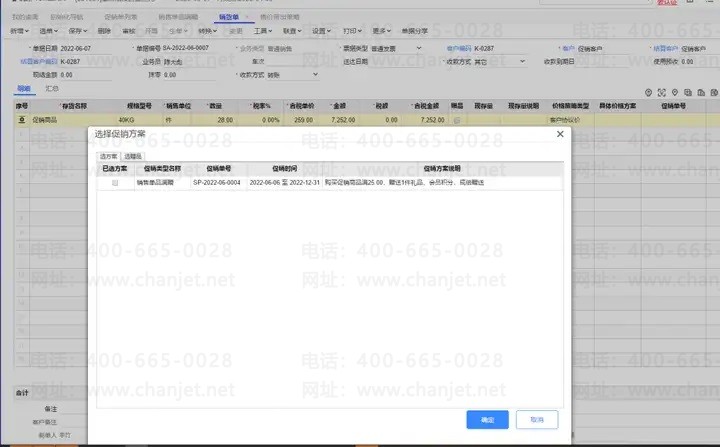Click the 单据日期 field 2022-06-07

pos(86,48)
